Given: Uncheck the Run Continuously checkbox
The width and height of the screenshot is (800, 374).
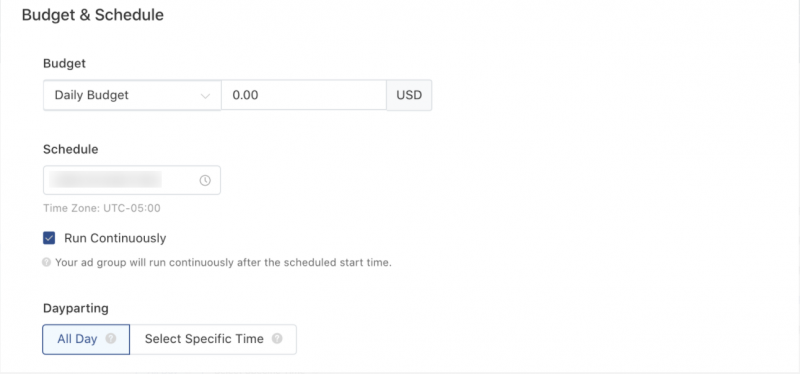Looking at the screenshot, I should tap(49, 238).
